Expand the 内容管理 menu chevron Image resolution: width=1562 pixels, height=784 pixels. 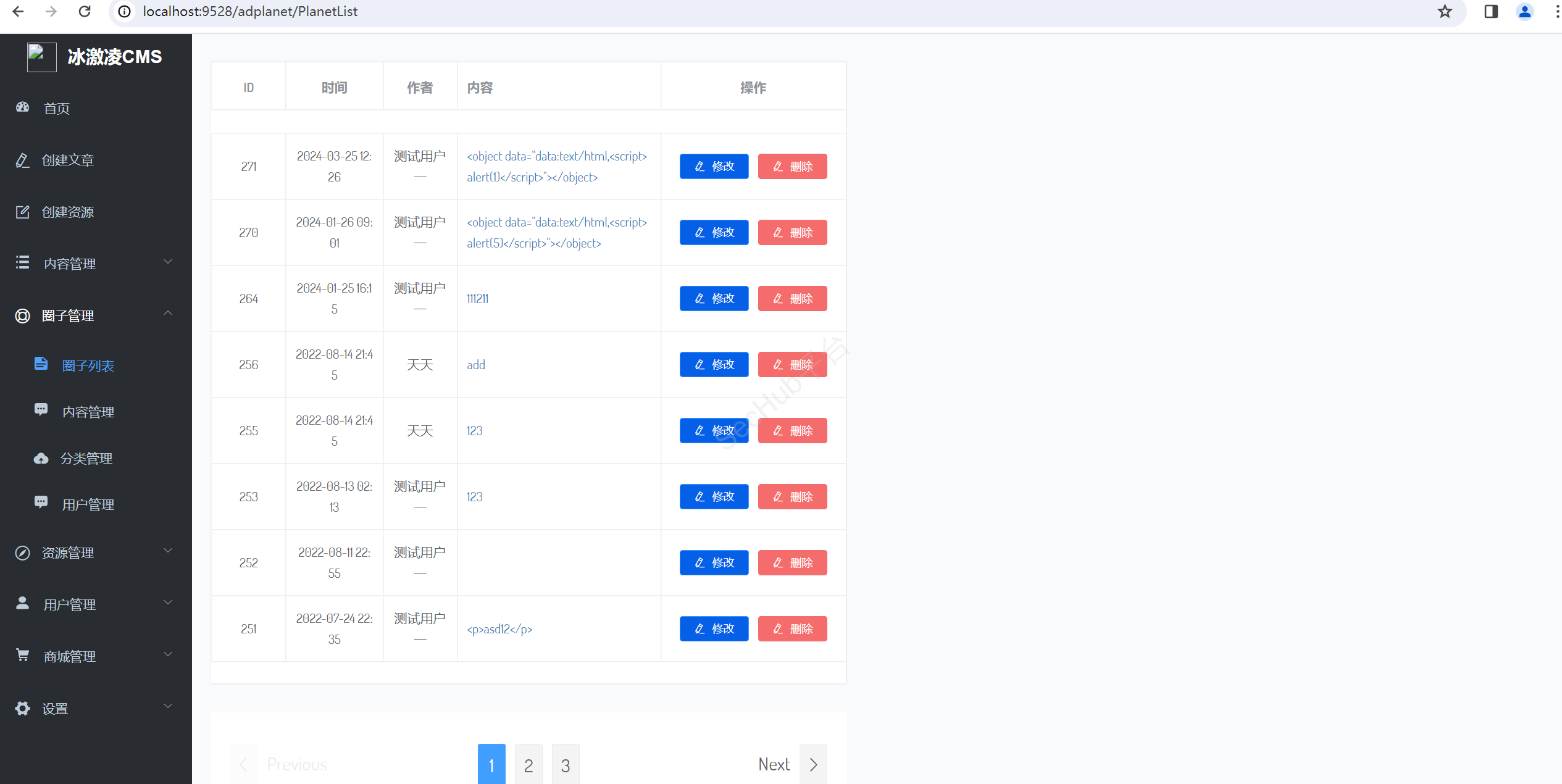(x=168, y=262)
